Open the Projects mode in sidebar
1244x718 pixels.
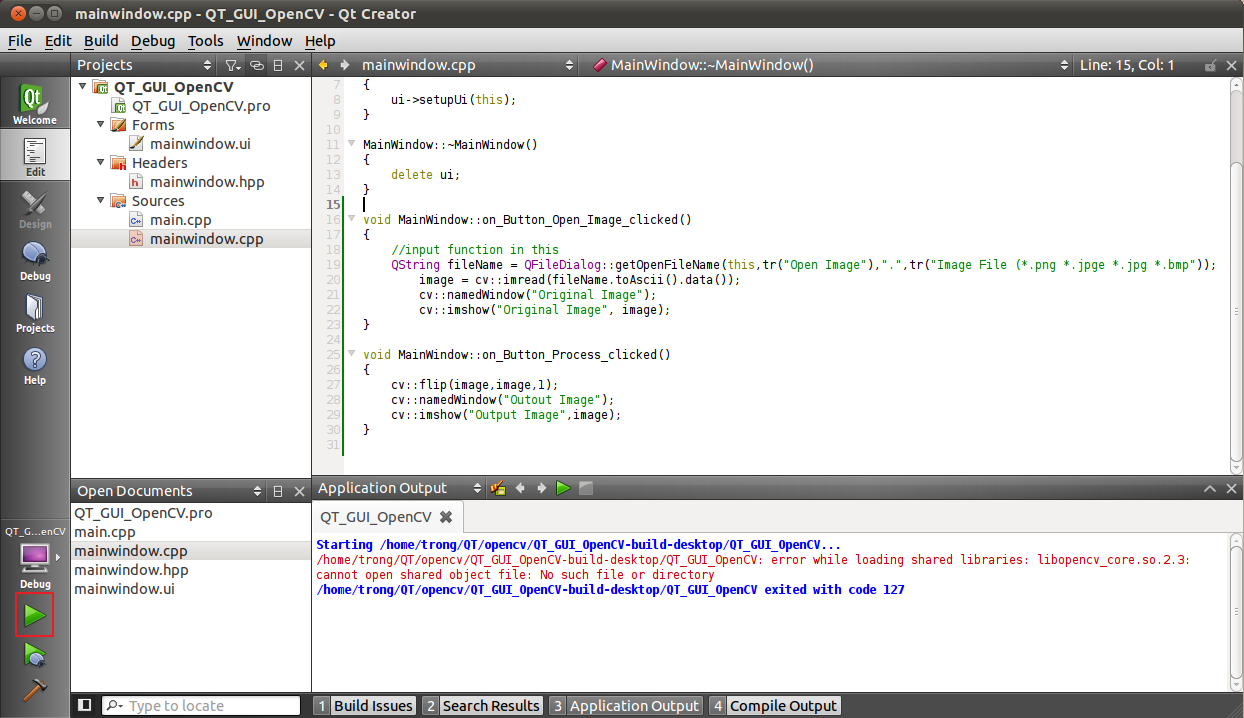click(x=35, y=313)
